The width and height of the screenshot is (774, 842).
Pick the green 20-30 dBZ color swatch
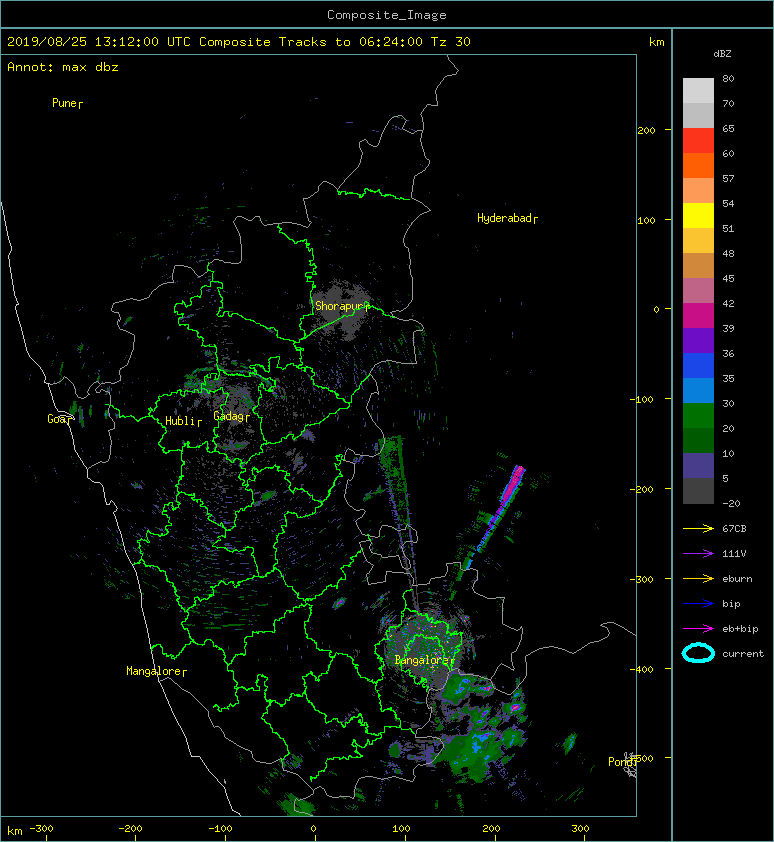point(698,415)
